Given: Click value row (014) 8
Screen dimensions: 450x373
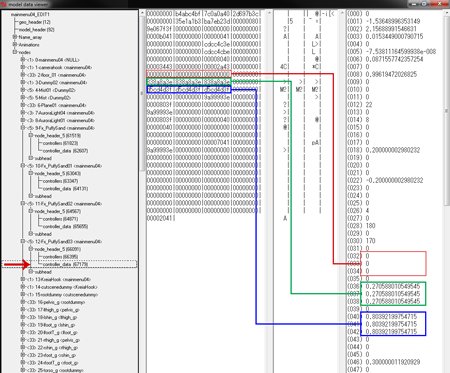Looking at the screenshot, I should coord(358,120).
